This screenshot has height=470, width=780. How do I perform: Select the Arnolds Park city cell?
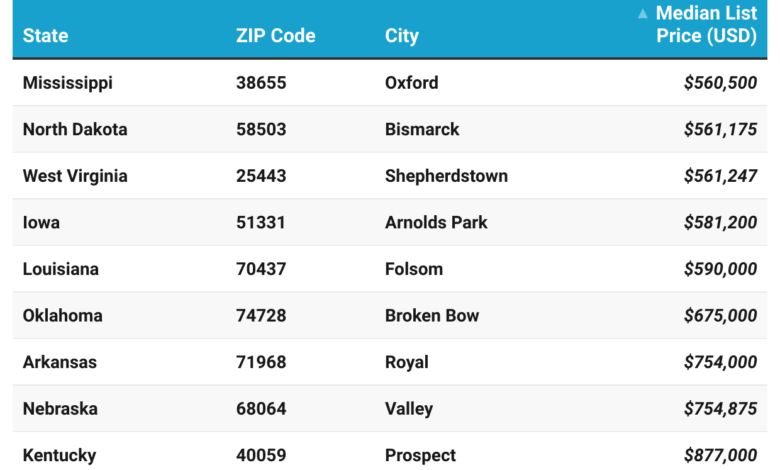[x=436, y=223]
